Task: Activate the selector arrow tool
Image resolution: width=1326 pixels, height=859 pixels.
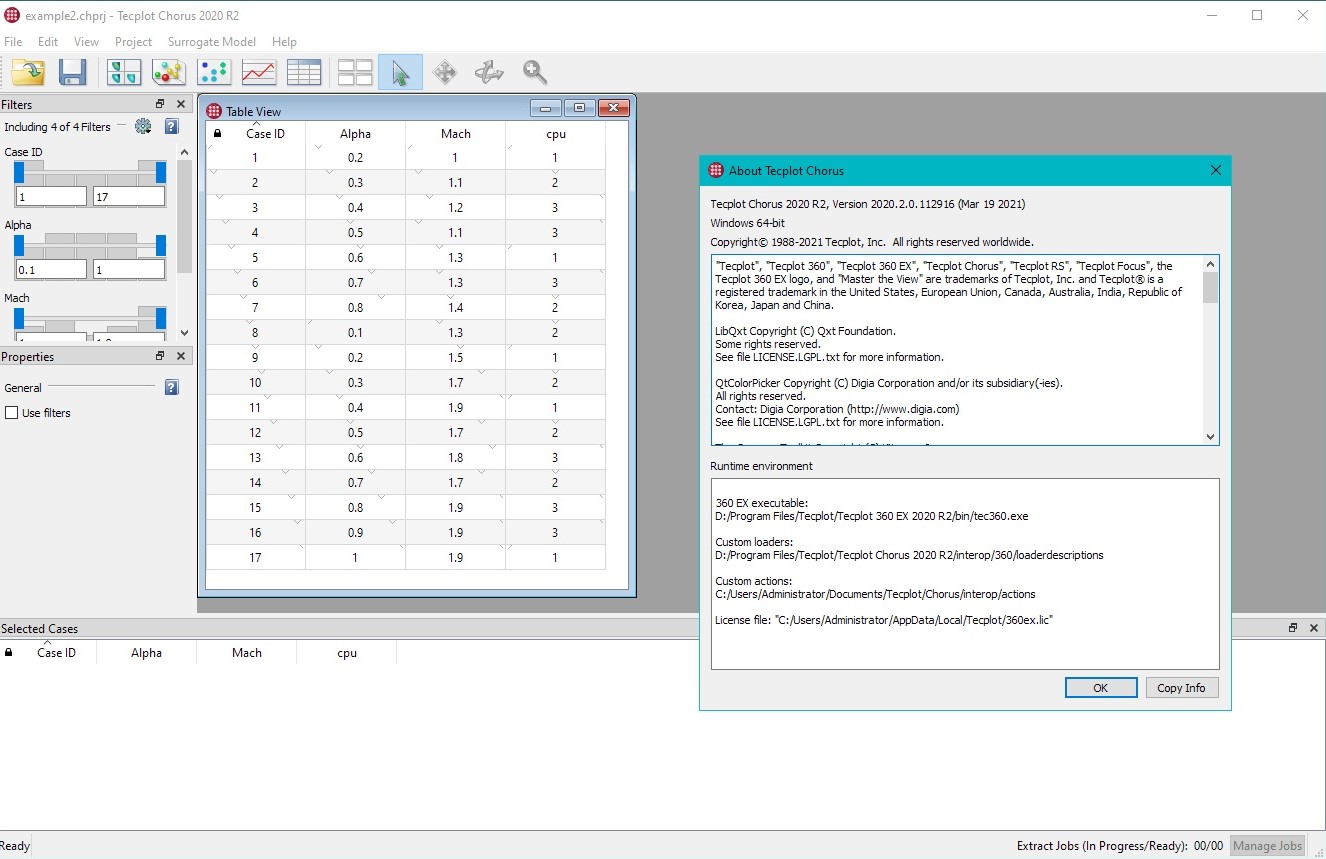Action: [400, 72]
